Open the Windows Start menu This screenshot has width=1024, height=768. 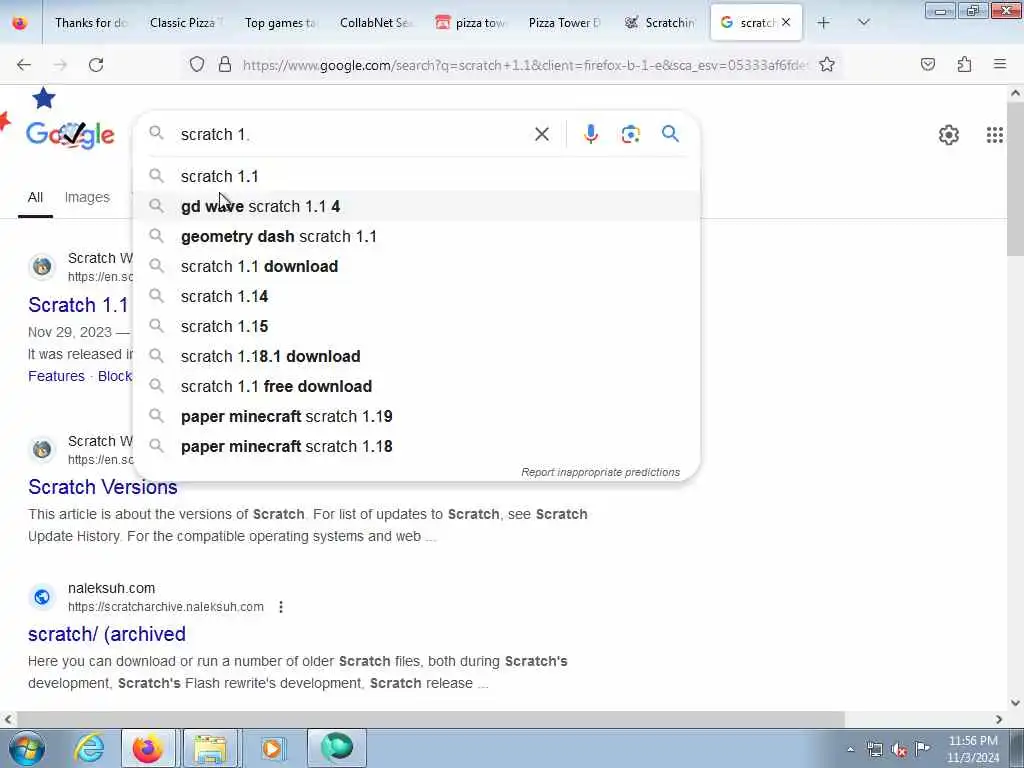(x=26, y=748)
